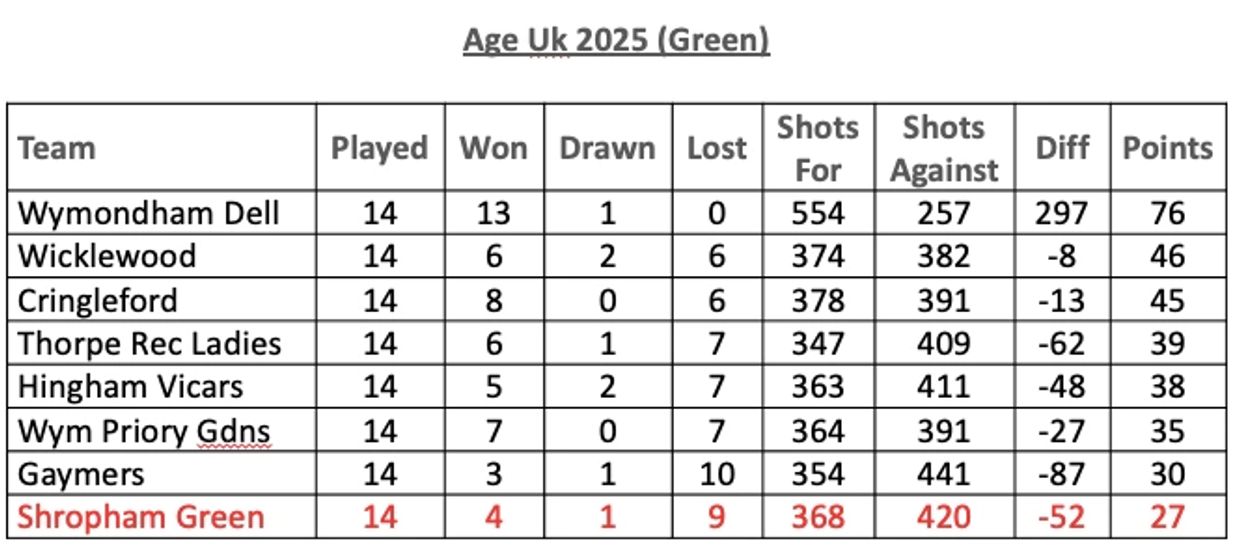Click the Wym Priory Gdns cell
Viewport: 1240px width, 548px height.
coord(144,430)
